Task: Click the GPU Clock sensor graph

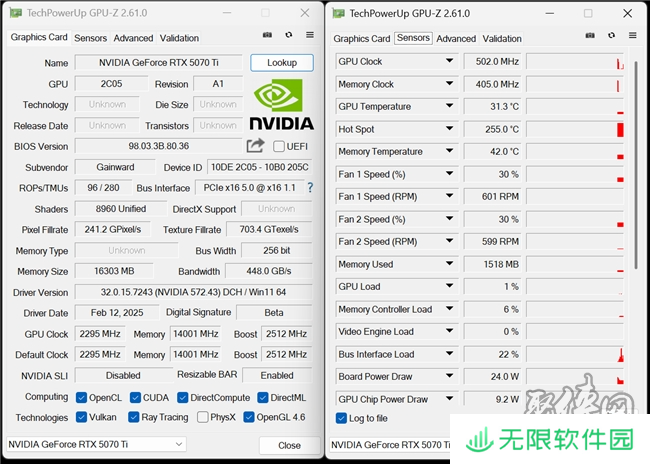Action: [575, 61]
